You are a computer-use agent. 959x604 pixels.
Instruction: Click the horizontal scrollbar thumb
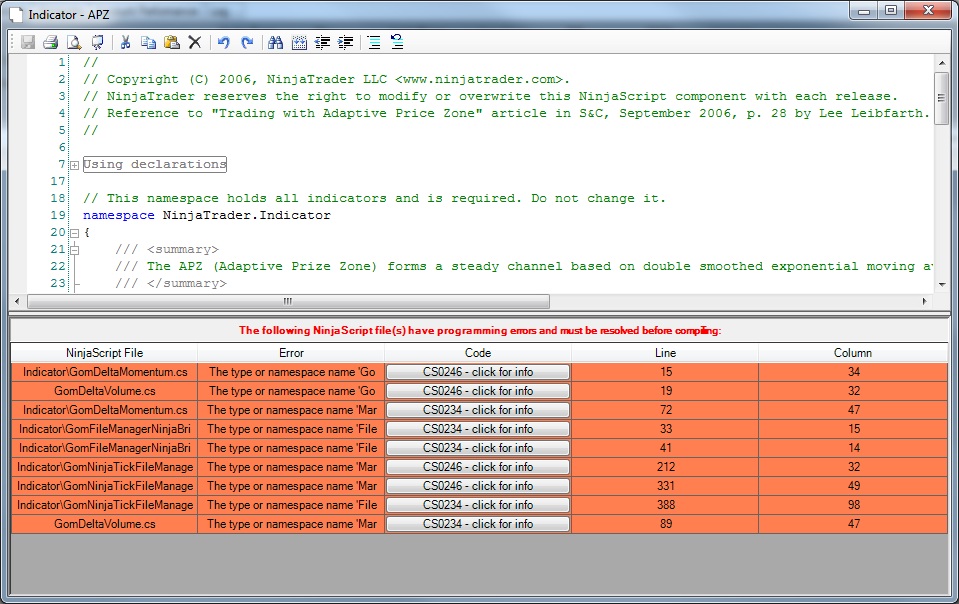point(288,301)
